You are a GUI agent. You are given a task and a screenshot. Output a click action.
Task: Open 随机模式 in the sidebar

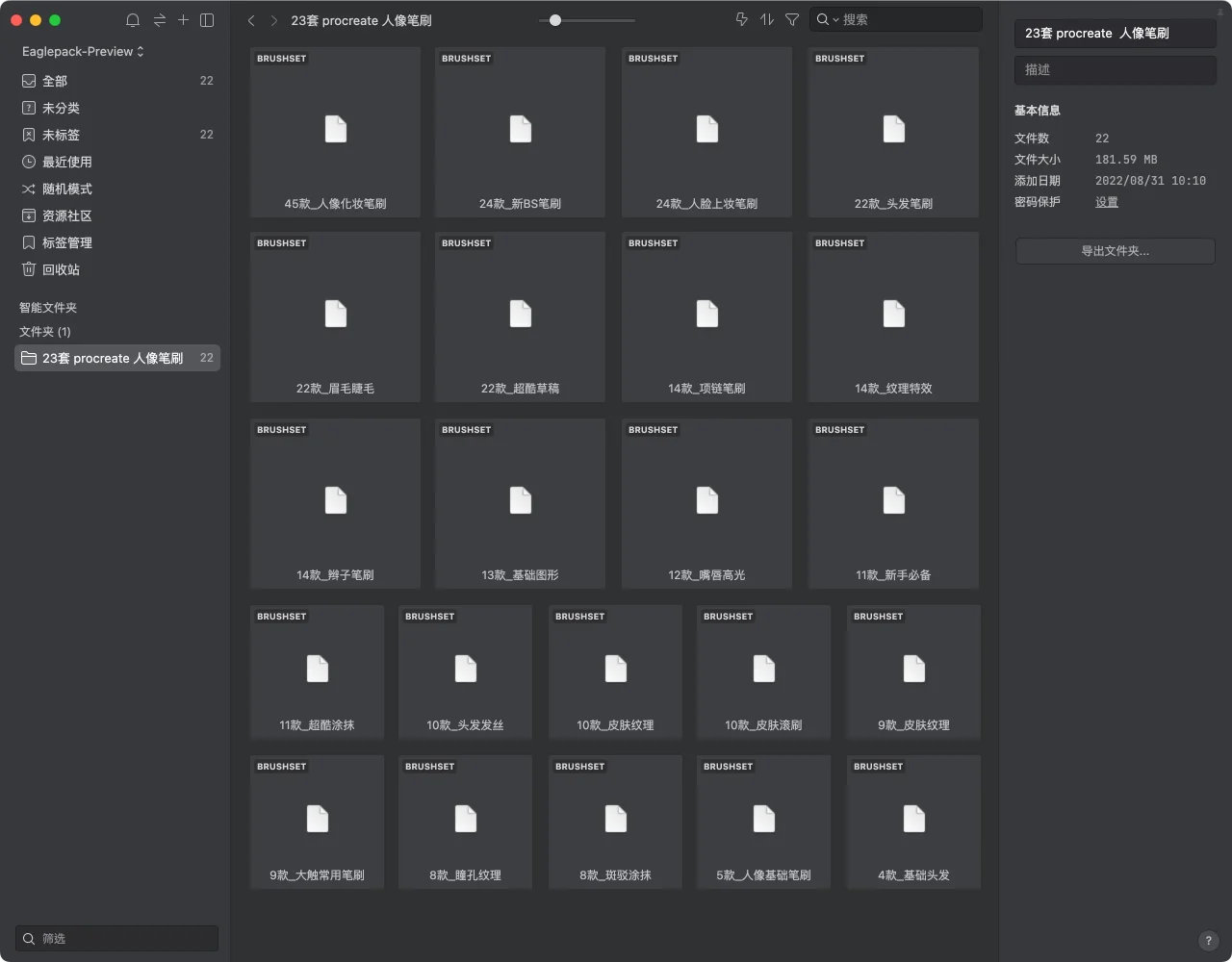point(117,189)
